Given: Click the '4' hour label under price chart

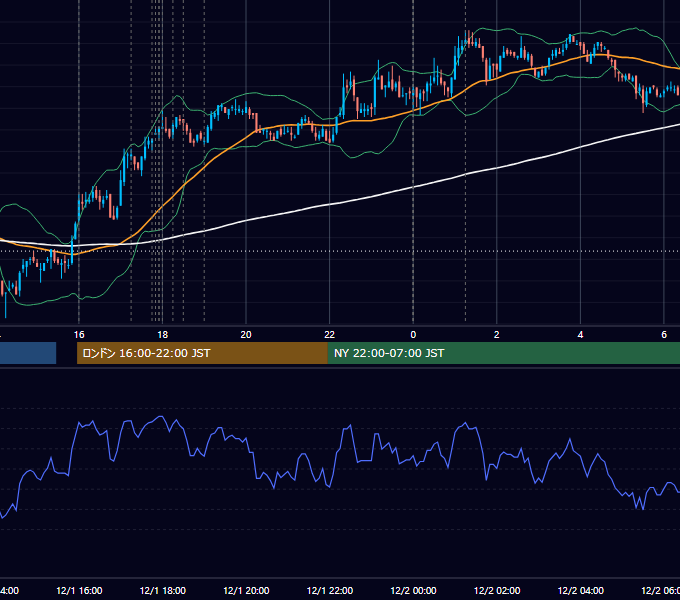Looking at the screenshot, I should point(580,335).
